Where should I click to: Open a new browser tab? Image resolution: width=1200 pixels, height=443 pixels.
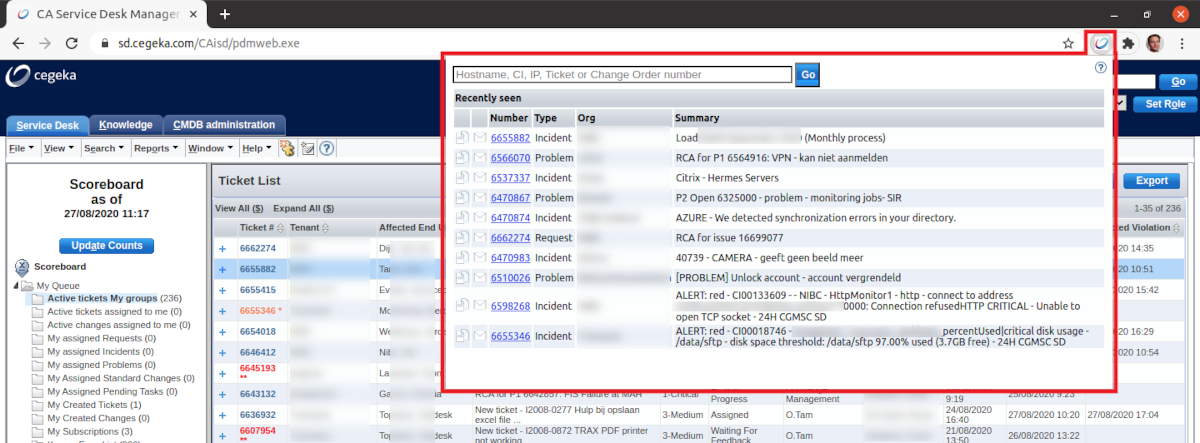click(x=225, y=14)
